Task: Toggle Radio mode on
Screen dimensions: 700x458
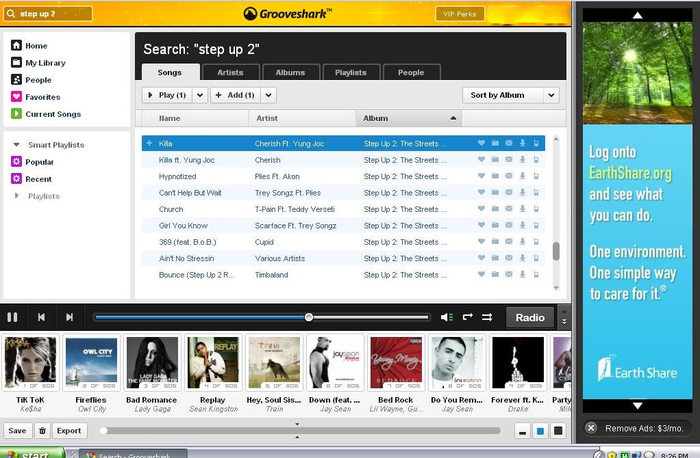Action: point(530,317)
